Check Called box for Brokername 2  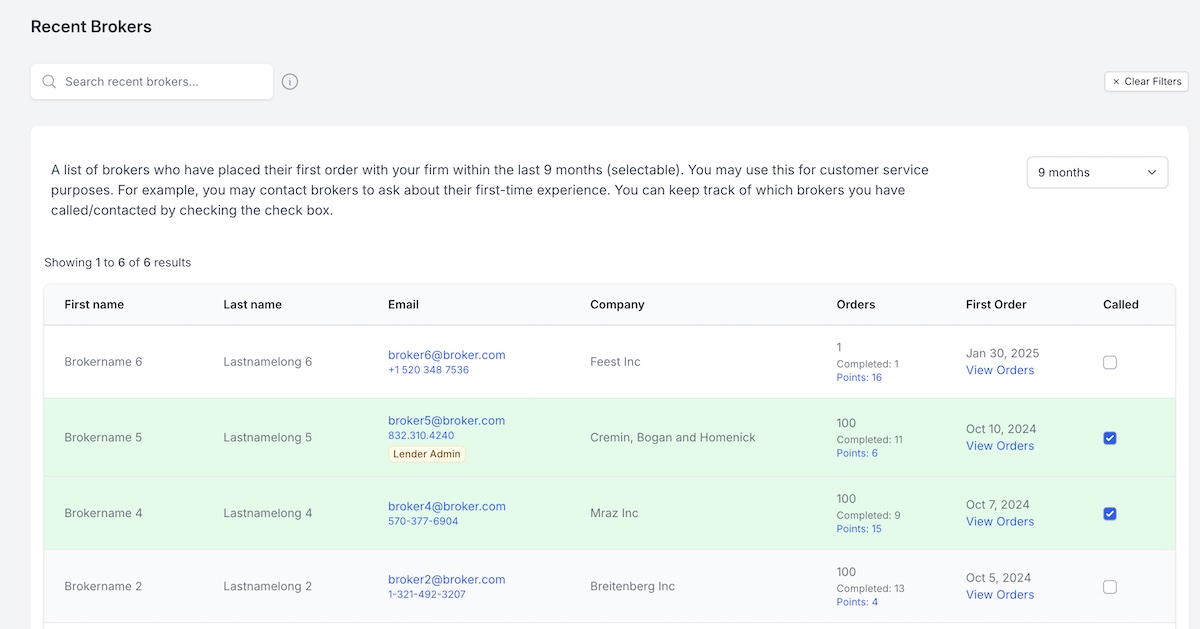(1110, 587)
